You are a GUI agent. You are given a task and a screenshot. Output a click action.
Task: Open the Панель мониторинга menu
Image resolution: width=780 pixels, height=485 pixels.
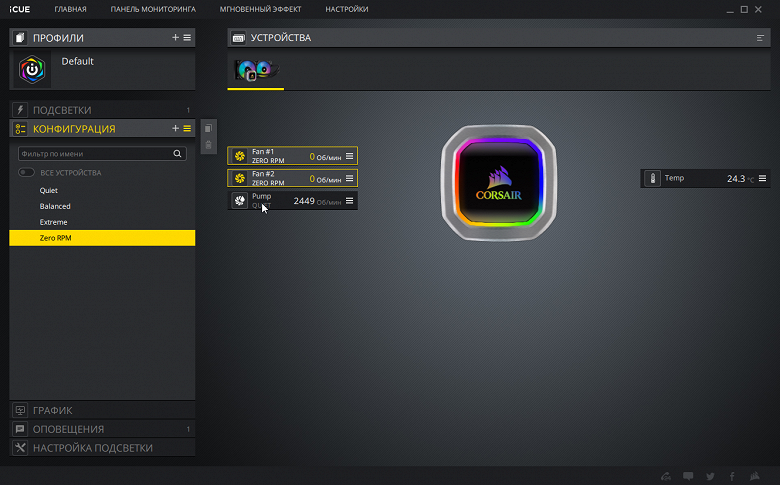(153, 9)
